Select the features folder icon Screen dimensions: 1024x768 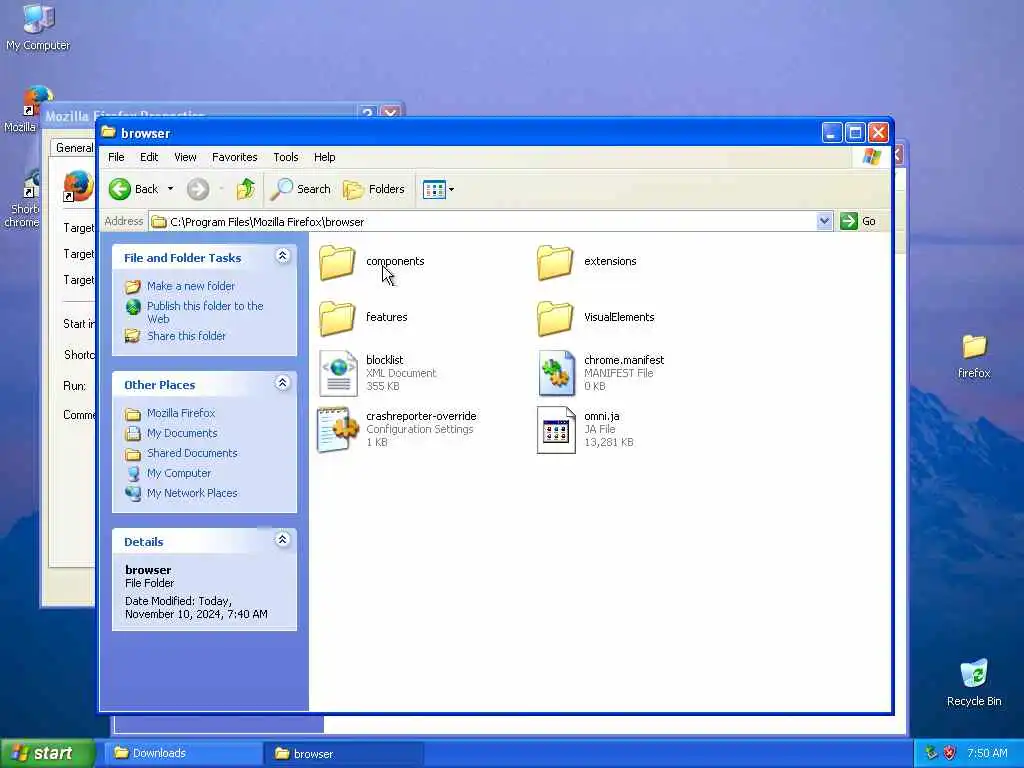[337, 318]
